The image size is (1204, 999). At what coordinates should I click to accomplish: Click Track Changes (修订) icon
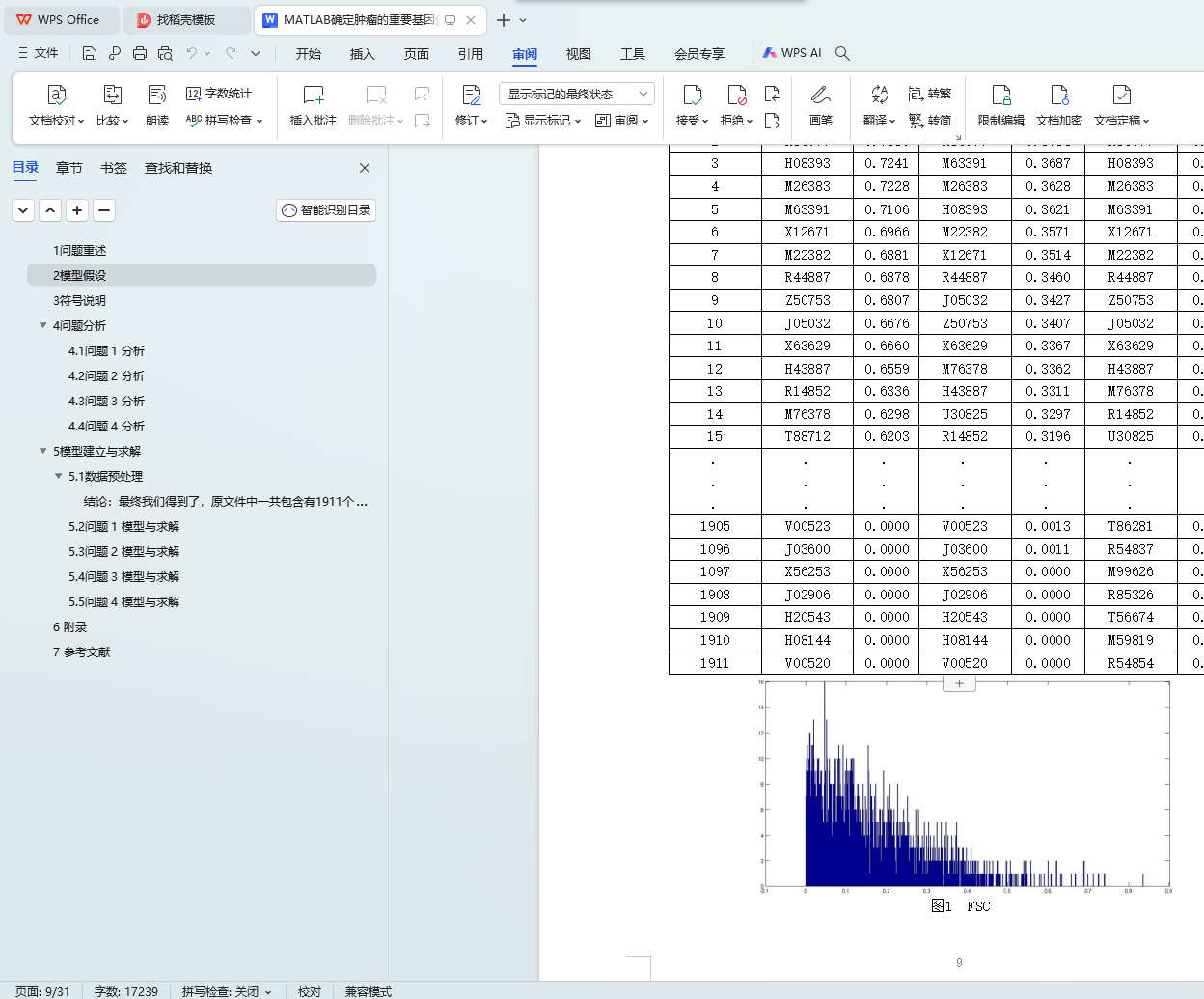click(x=472, y=95)
